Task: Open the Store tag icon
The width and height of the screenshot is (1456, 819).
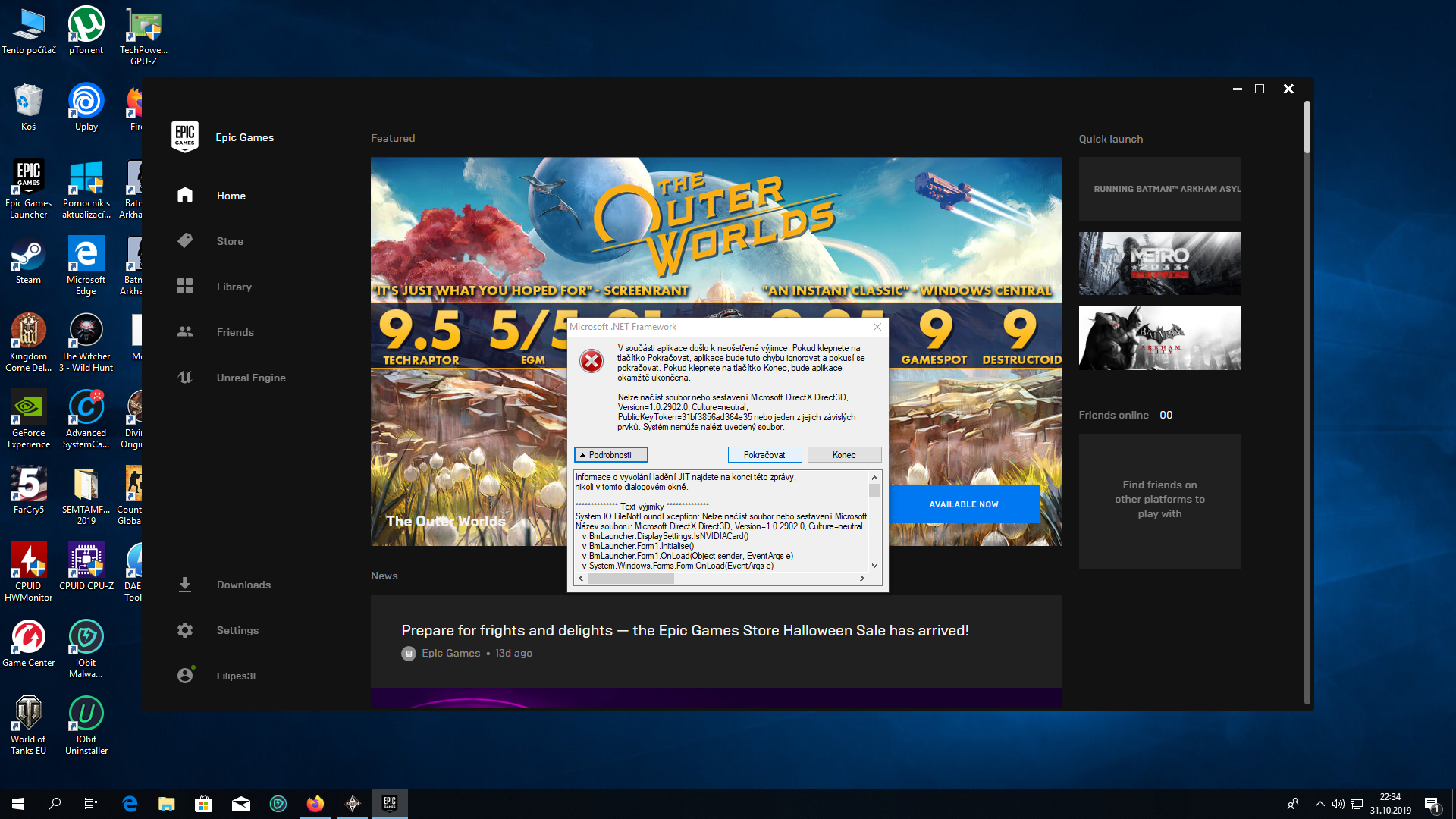Action: coord(185,241)
